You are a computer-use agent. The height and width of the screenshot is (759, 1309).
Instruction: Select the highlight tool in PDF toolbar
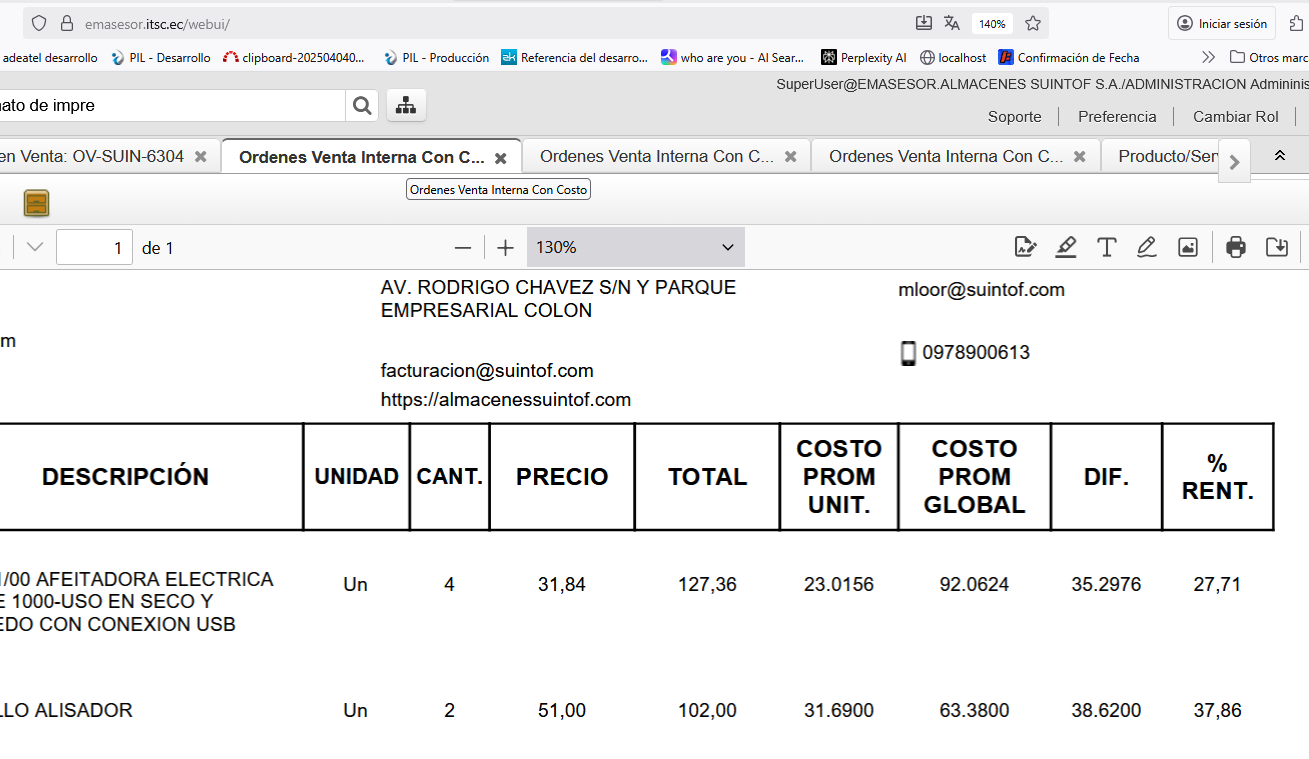click(1066, 247)
